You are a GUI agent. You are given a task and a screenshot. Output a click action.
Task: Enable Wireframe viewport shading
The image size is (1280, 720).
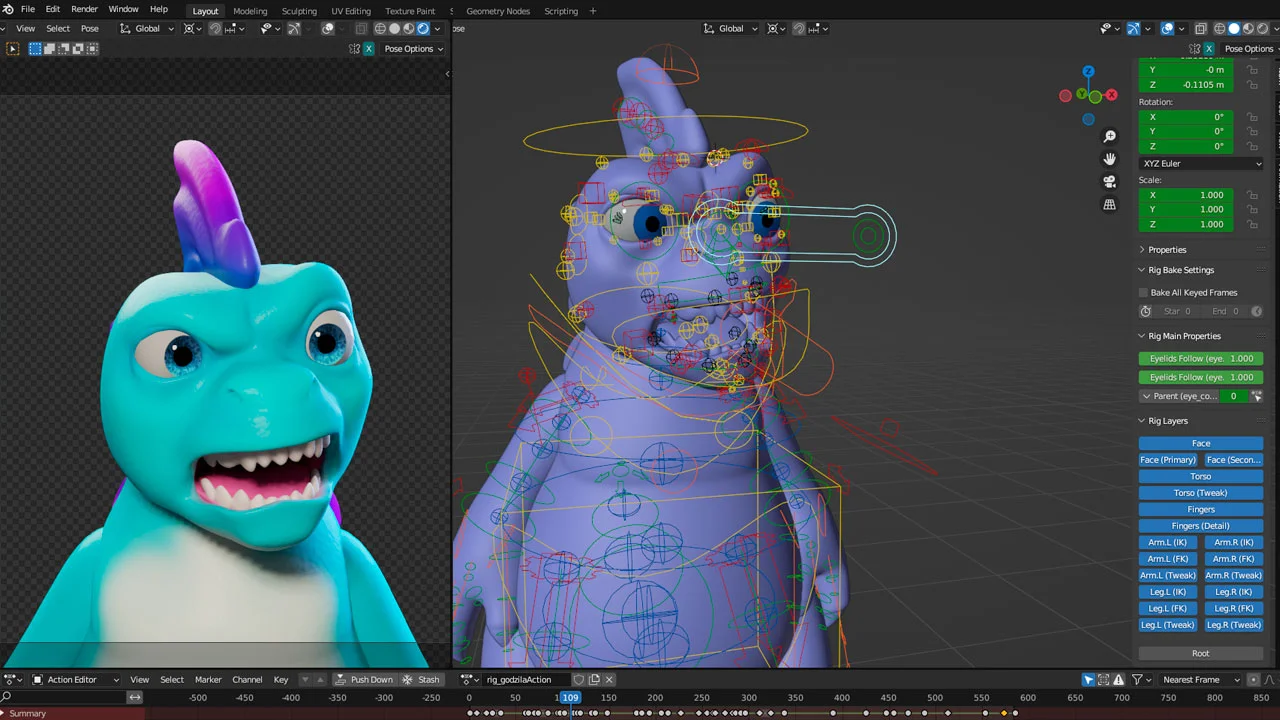pyautogui.click(x=1220, y=28)
